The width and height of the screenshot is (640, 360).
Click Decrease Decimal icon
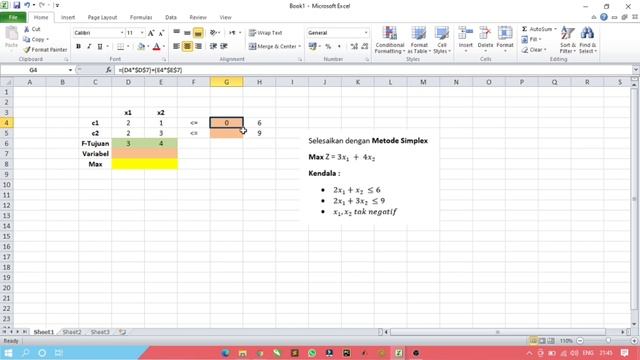point(364,47)
